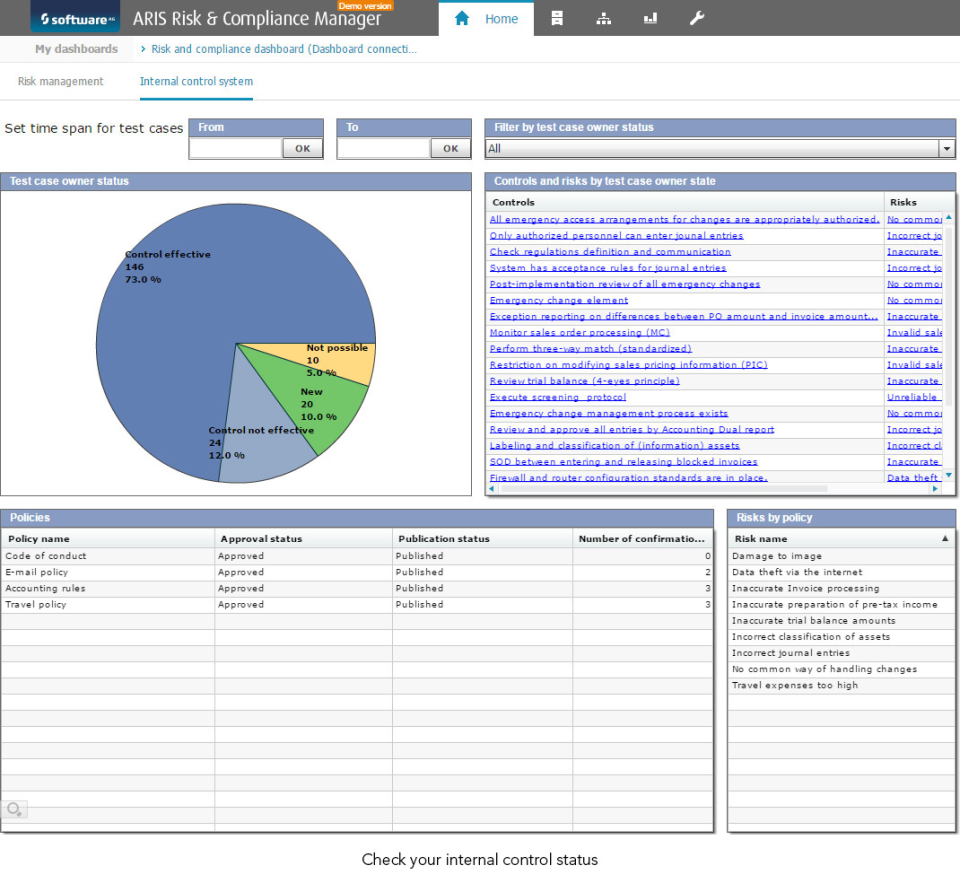This screenshot has height=883, width=960.
Task: Sort Risks by policy using Risk name arrow
Action: [x=945, y=538]
